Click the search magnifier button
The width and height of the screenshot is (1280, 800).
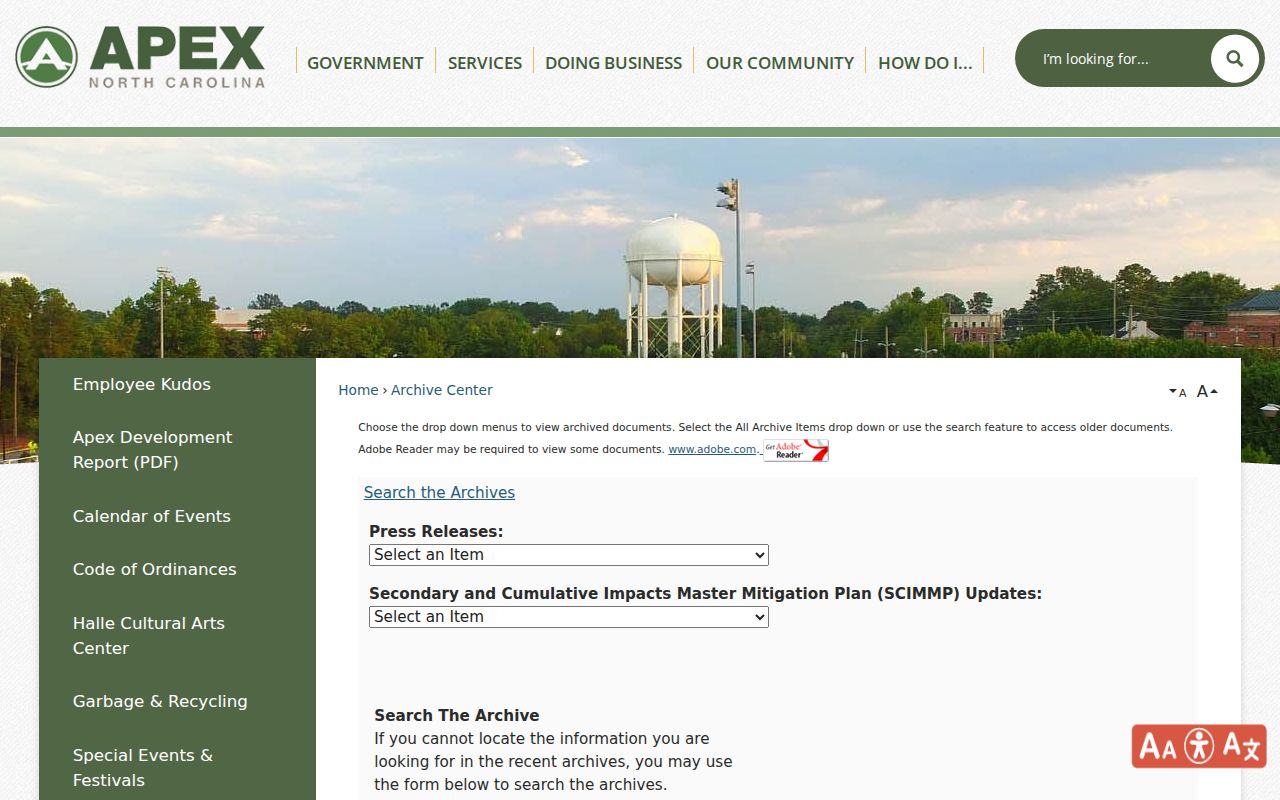point(1234,58)
